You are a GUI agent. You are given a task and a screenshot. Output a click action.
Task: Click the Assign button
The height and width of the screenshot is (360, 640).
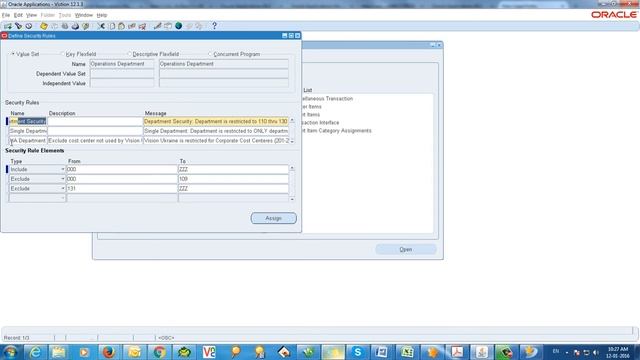[273, 218]
